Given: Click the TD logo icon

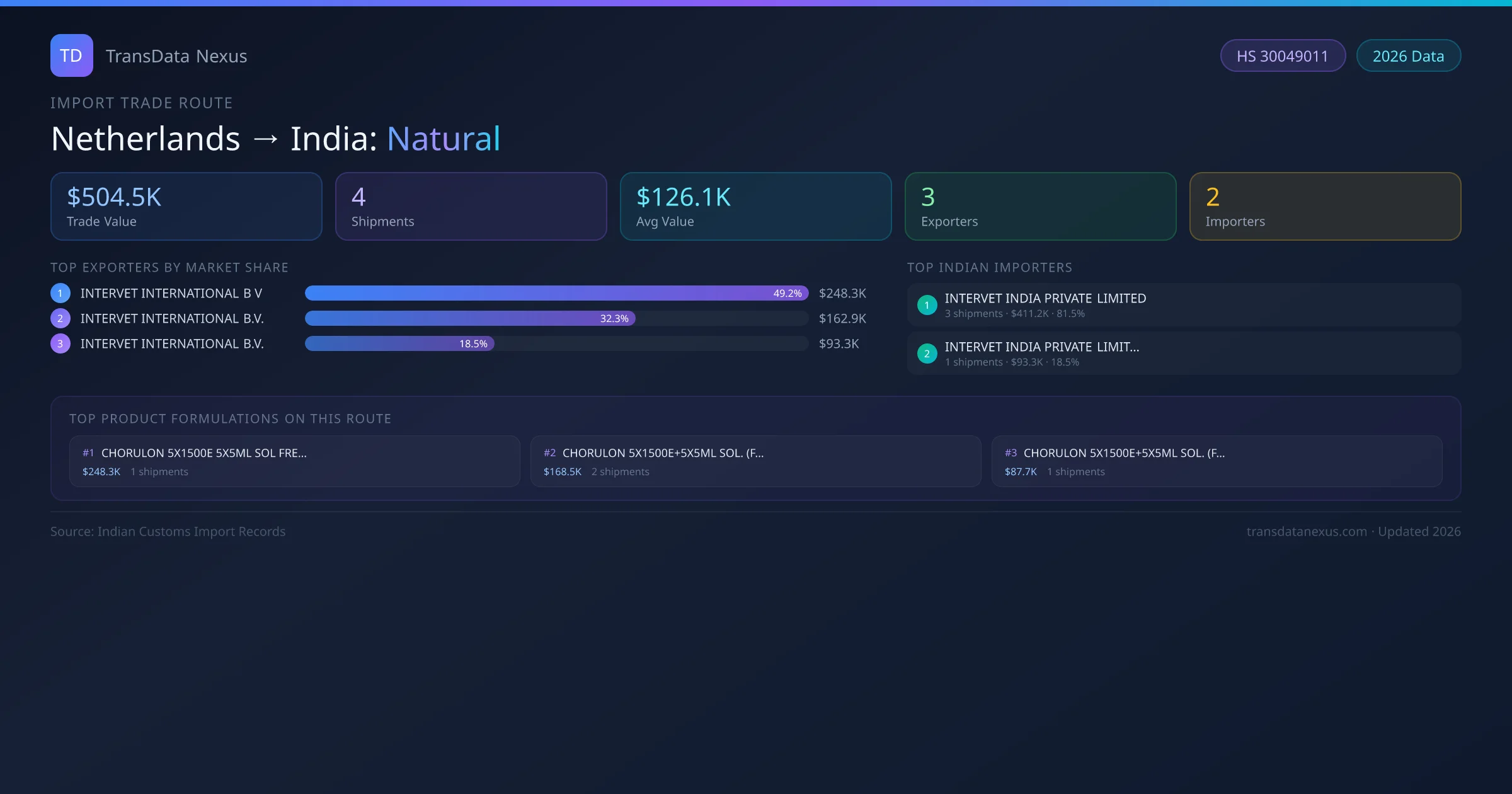Looking at the screenshot, I should [x=71, y=55].
